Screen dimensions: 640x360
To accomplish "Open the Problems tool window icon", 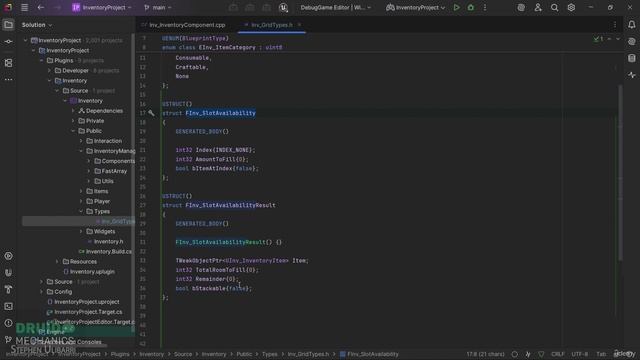I will [8, 323].
